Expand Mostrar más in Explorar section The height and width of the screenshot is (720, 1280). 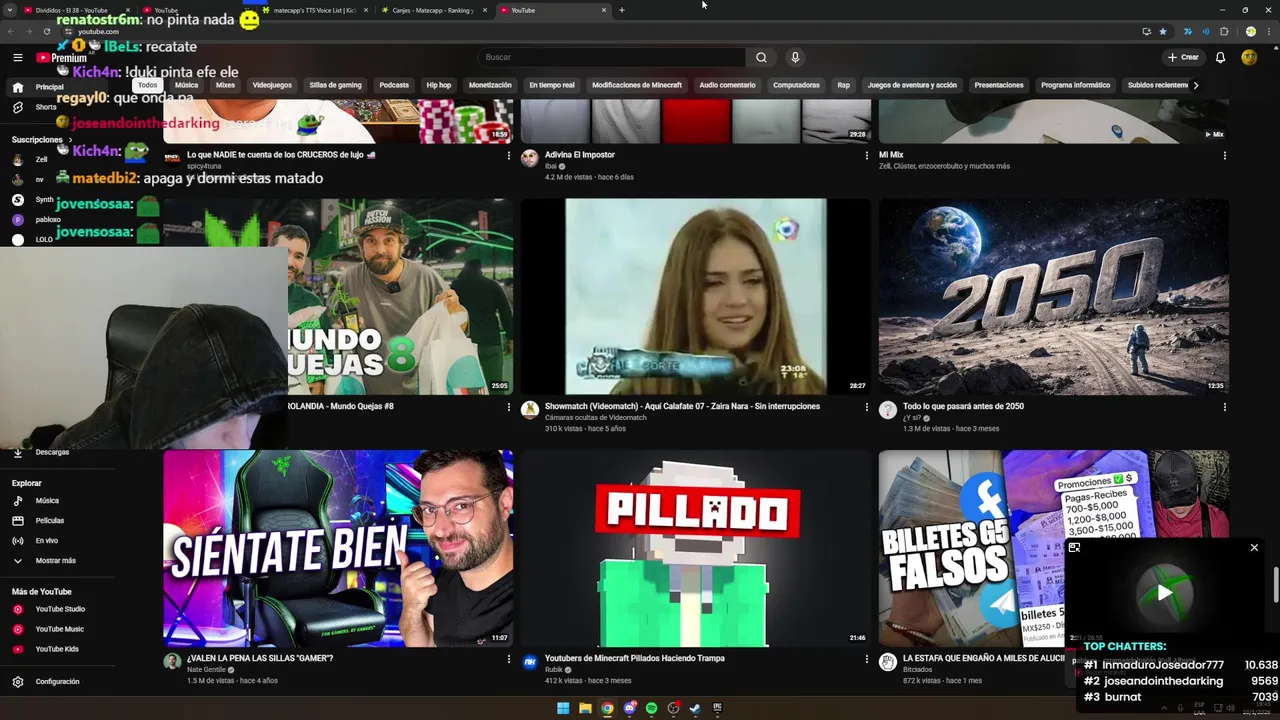tap(55, 560)
